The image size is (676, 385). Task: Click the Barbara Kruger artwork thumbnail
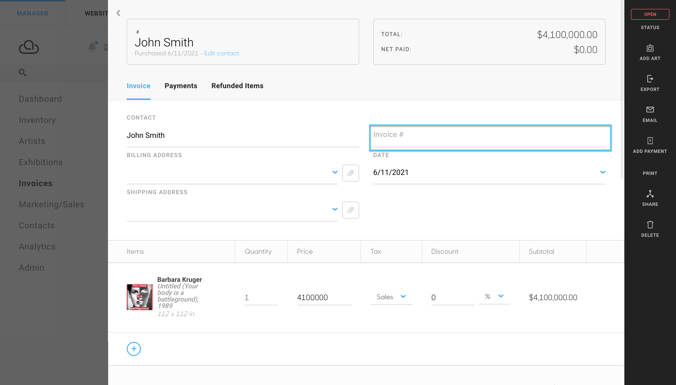click(x=139, y=297)
